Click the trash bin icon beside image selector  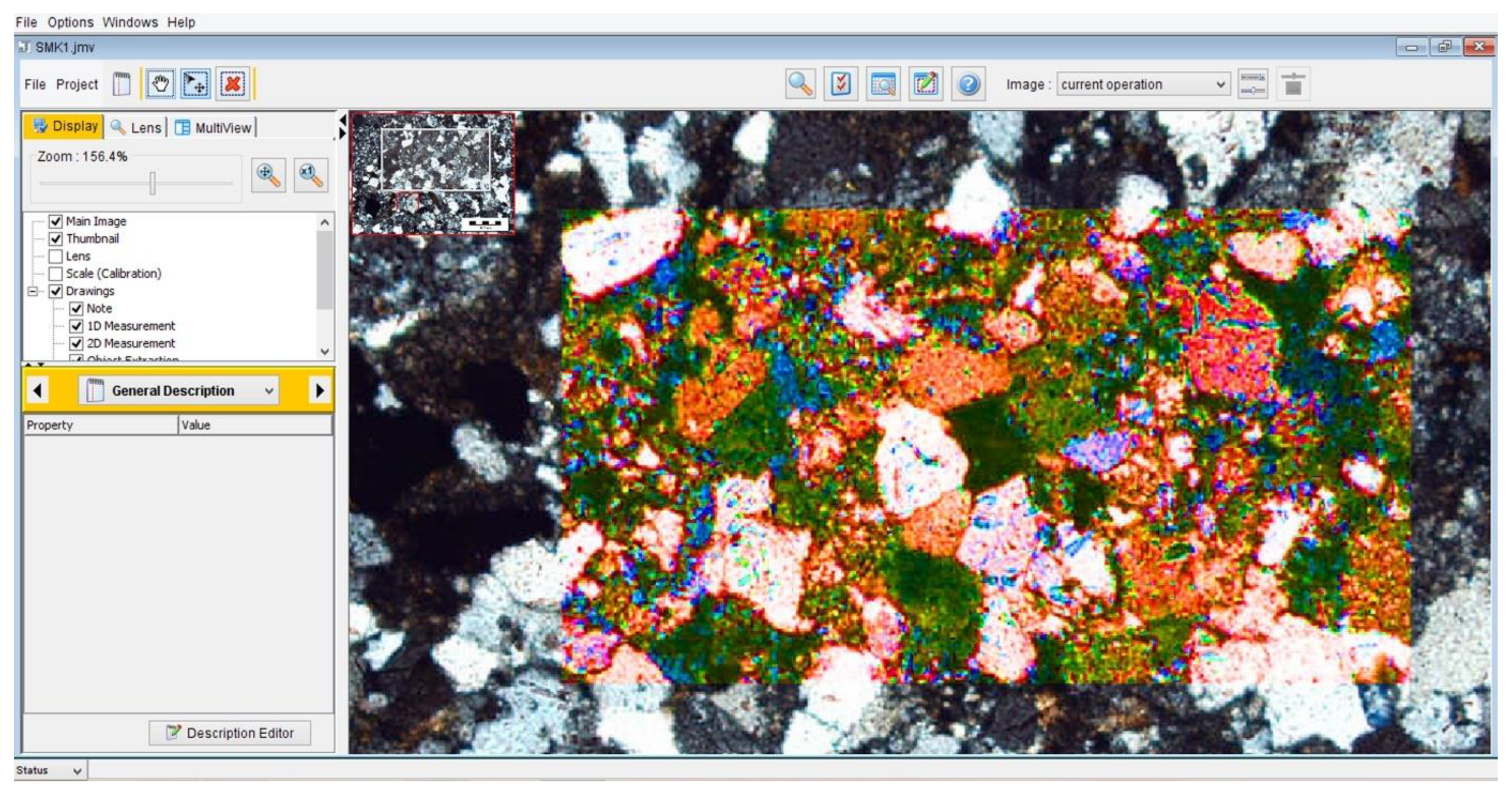coord(1292,84)
